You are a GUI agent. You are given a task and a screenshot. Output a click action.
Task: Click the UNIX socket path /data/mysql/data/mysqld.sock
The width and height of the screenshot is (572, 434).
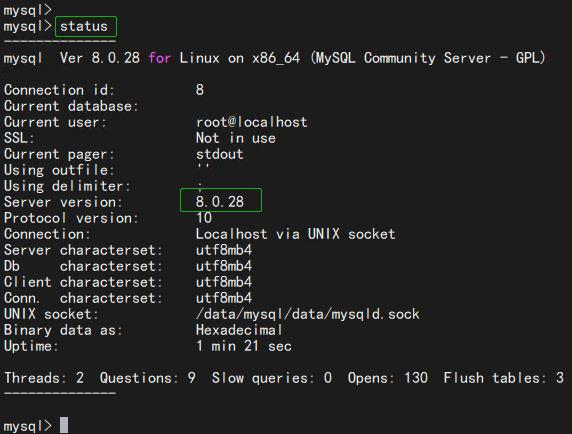308,314
